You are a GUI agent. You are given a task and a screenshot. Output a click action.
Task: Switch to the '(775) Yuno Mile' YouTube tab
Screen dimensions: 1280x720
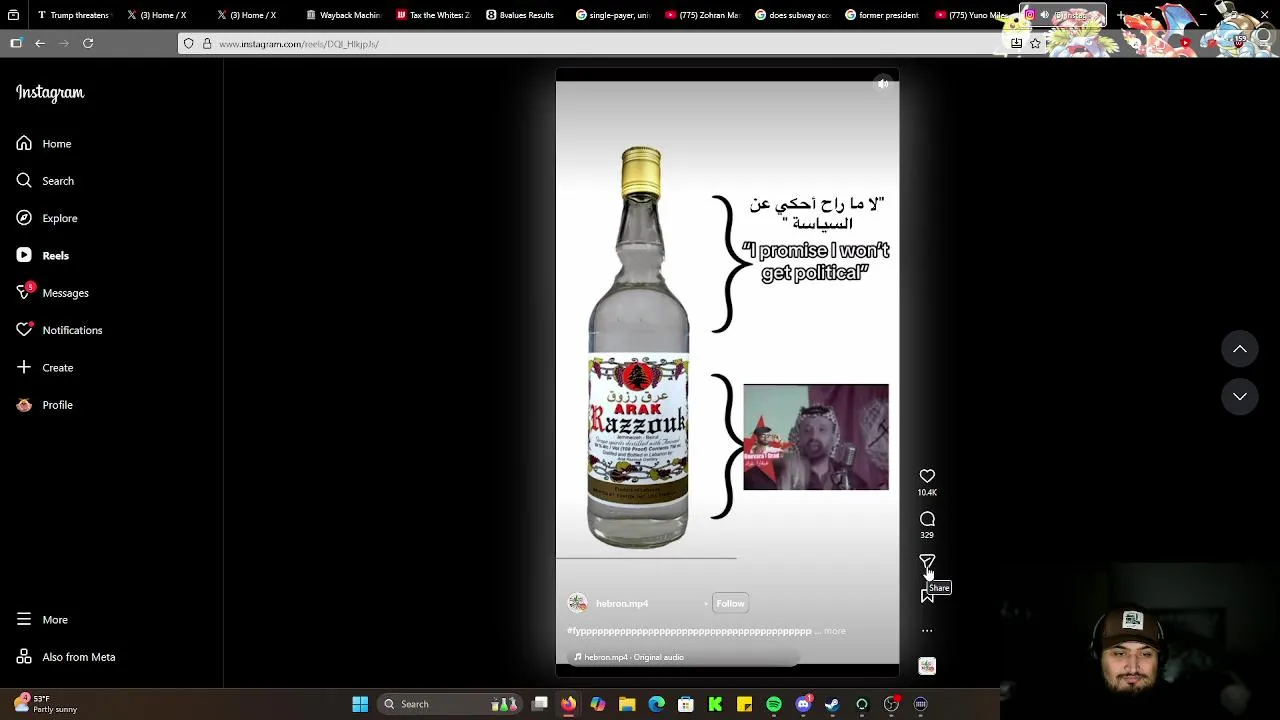972,15
